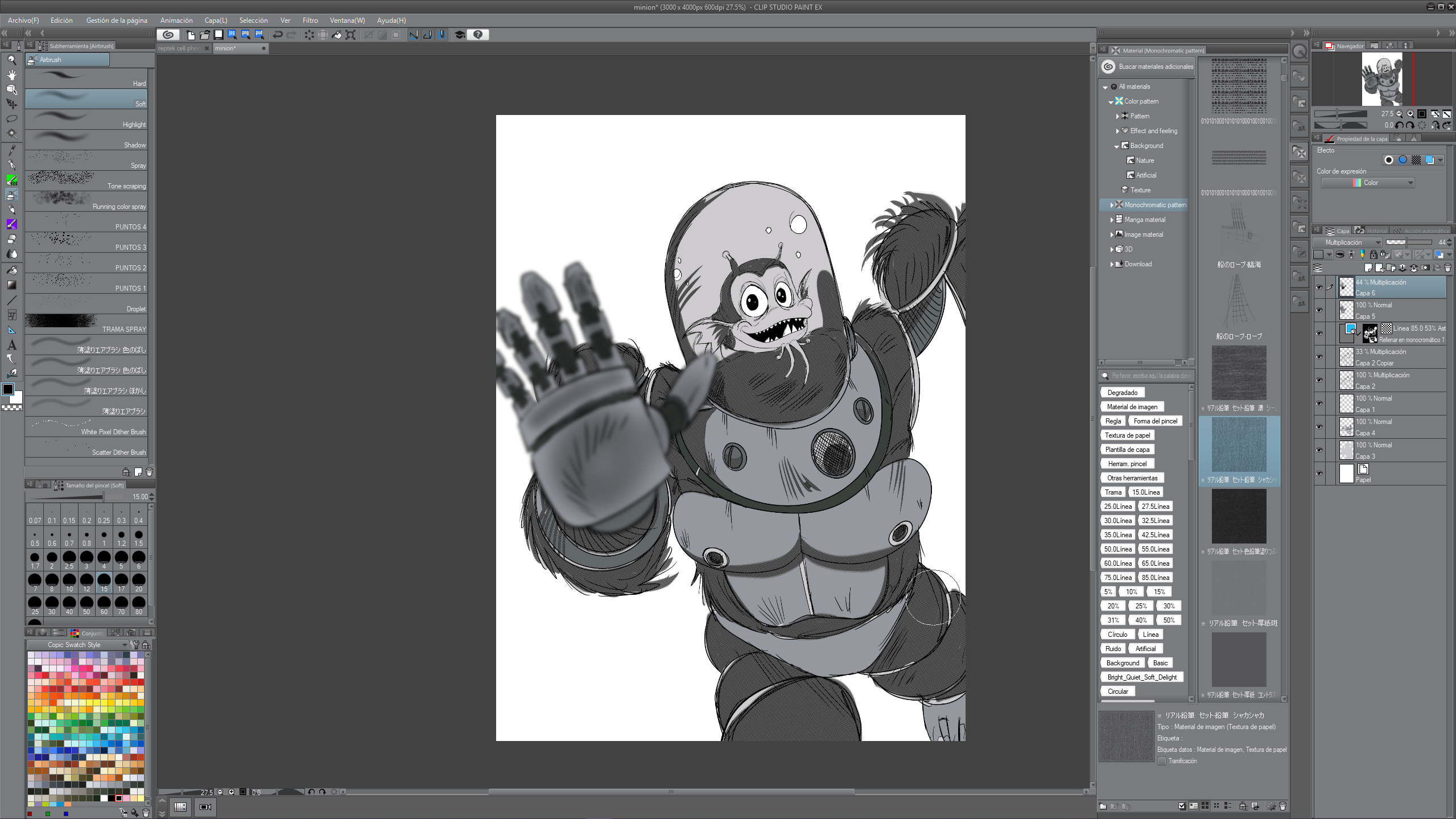
Task: Select the Lasso selection tool
Action: [11, 119]
